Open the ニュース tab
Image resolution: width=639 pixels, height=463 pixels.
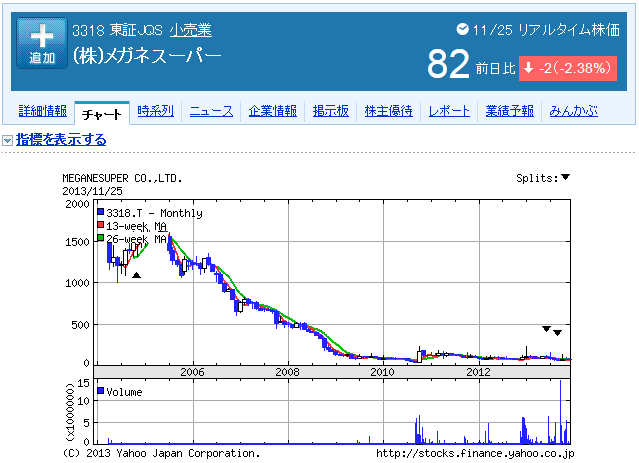(x=212, y=111)
